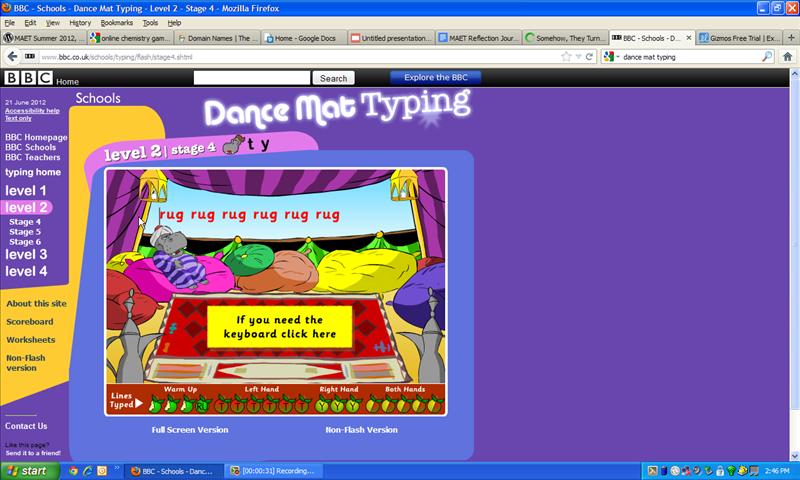Screen dimensions: 800x480
Task: Open the Edit menu
Action: [30, 22]
